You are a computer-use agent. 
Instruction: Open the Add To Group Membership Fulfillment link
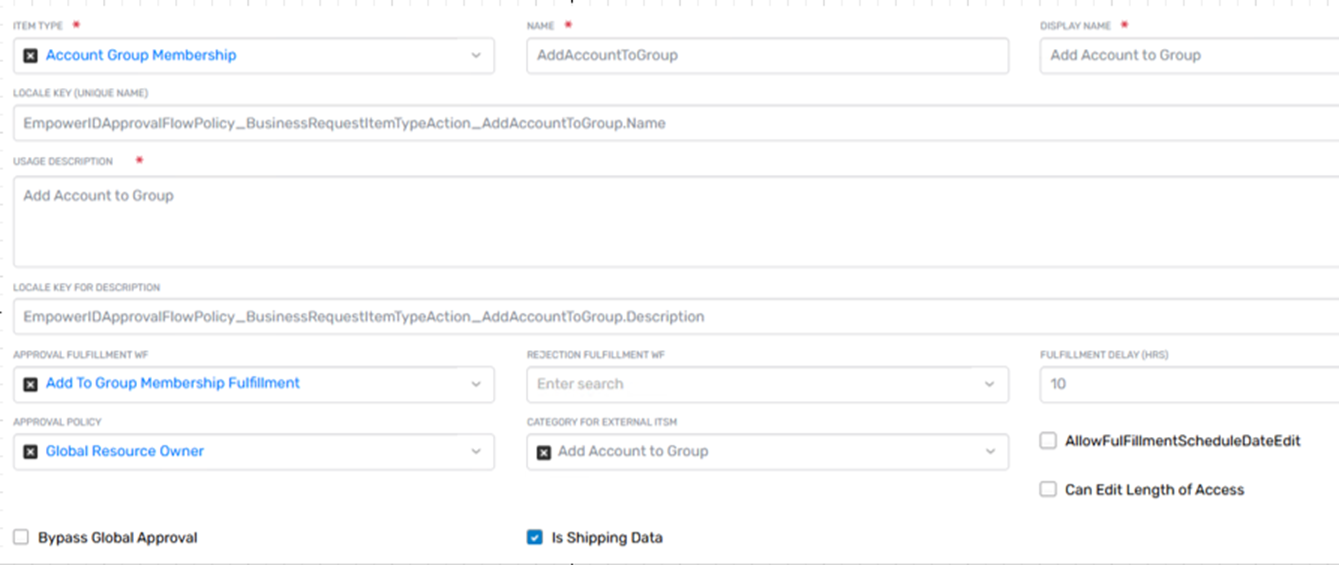click(x=173, y=383)
